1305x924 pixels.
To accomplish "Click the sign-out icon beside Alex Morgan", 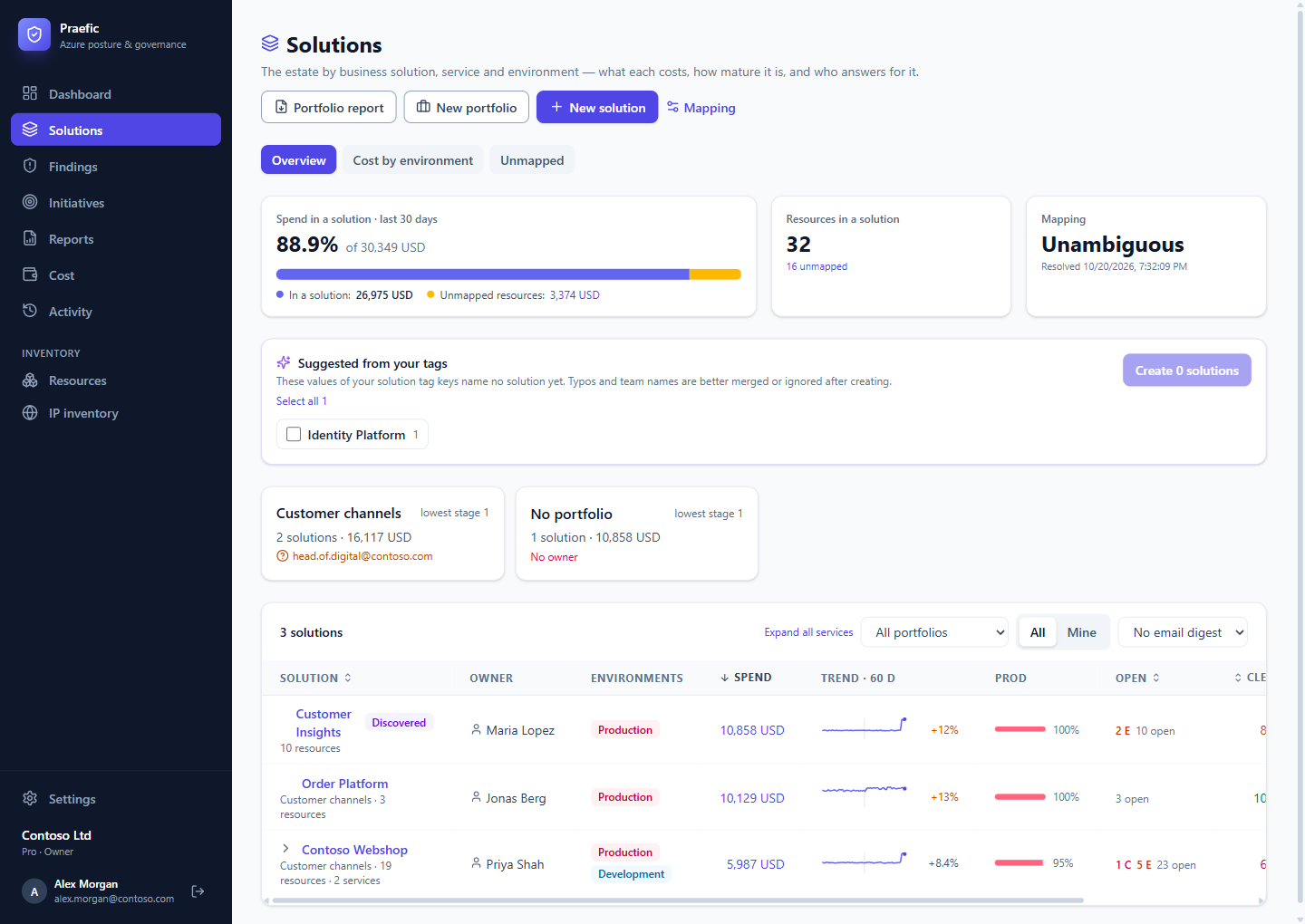I will pos(198,891).
